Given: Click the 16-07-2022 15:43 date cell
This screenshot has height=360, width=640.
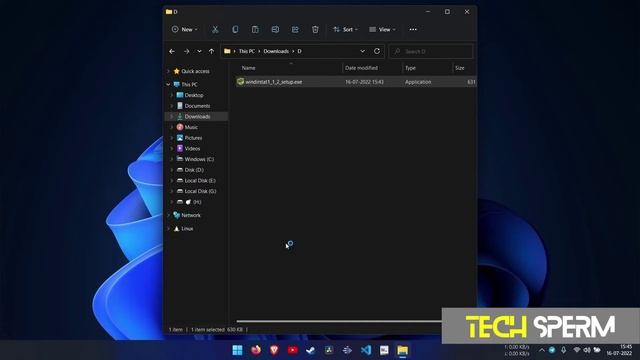Looking at the screenshot, I should click(364, 82).
